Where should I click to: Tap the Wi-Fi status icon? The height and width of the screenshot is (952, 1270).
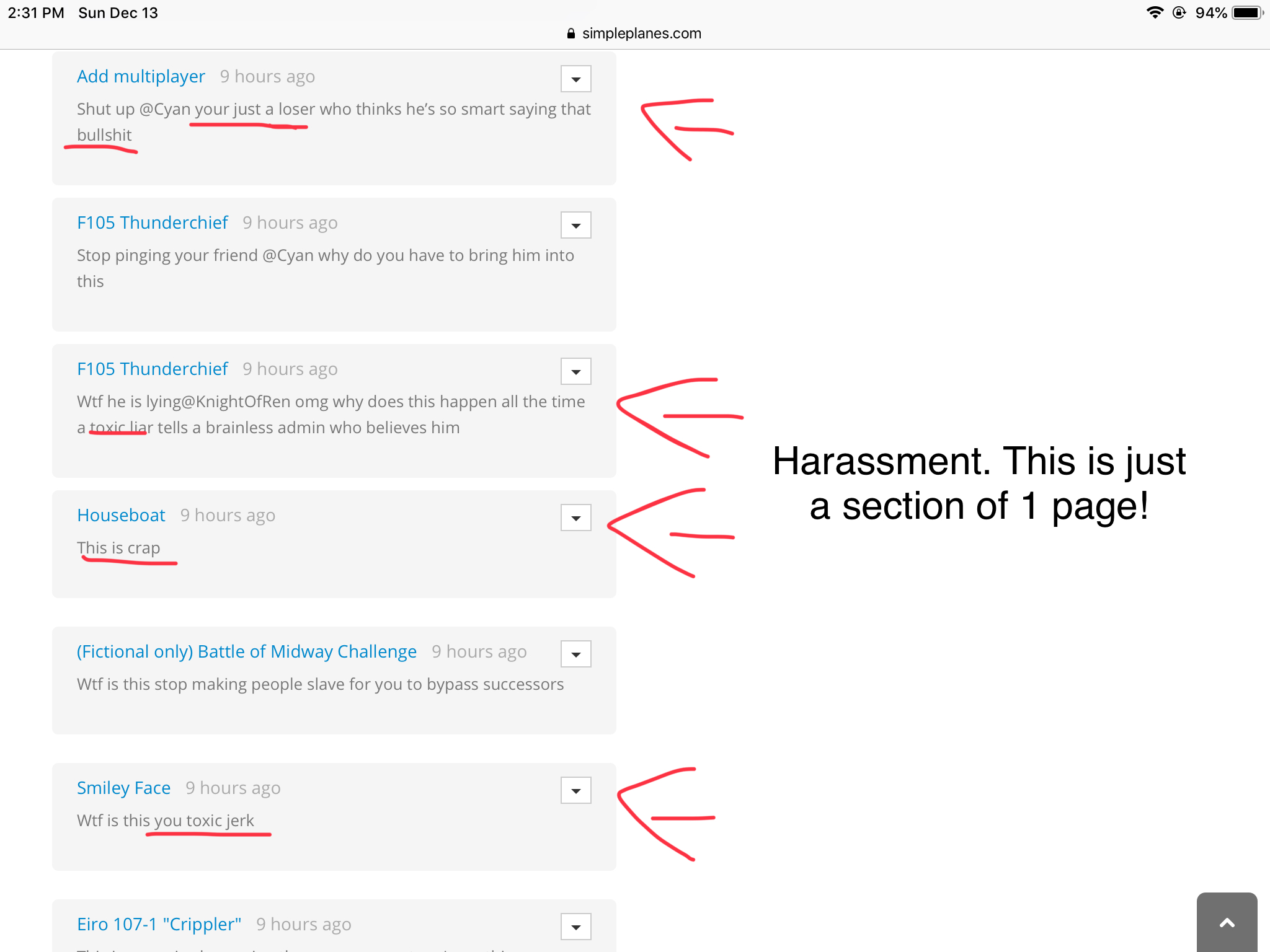click(1155, 12)
